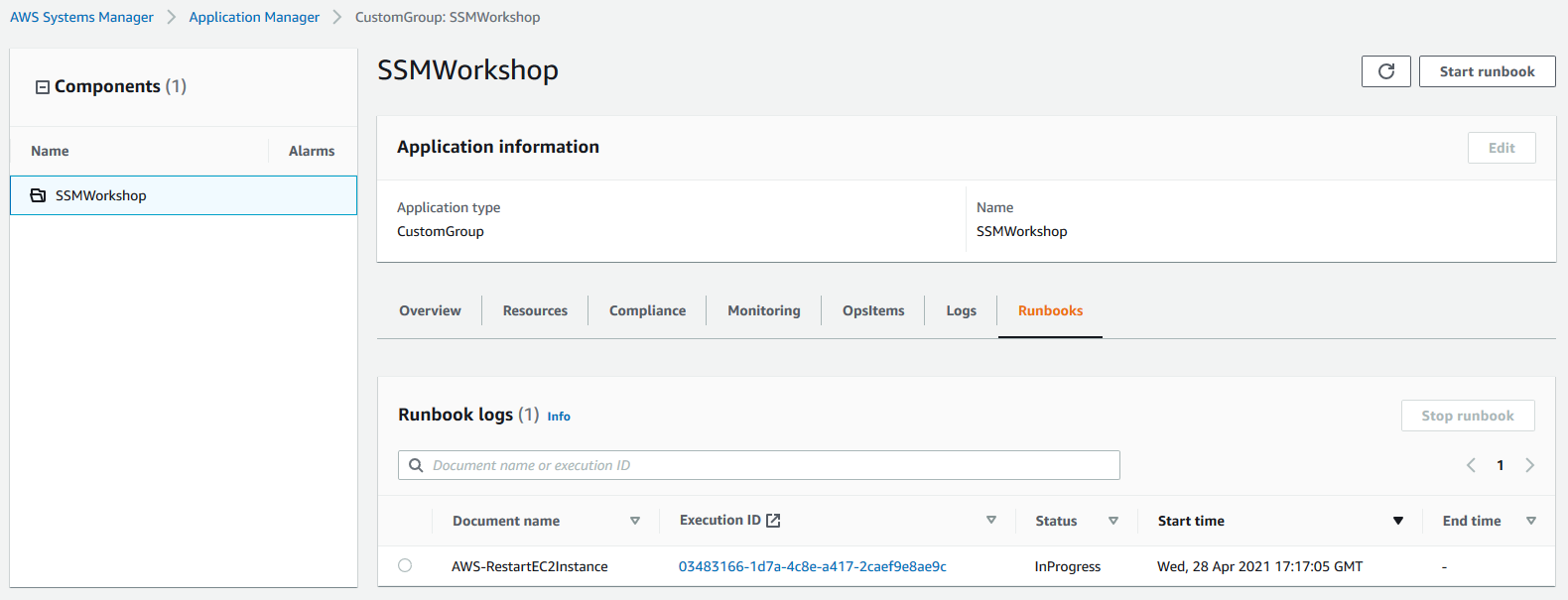Sort by End time column arrow
The height and width of the screenshot is (600, 1568).
point(1531,521)
